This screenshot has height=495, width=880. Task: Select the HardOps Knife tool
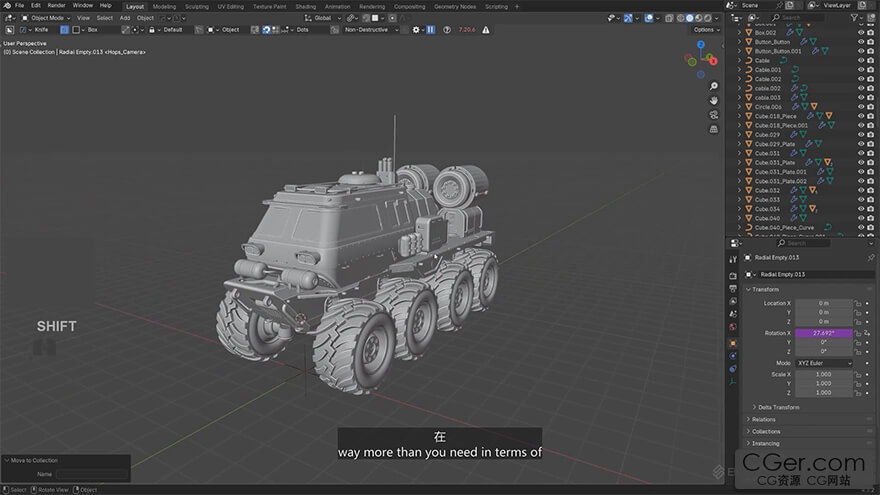38,30
